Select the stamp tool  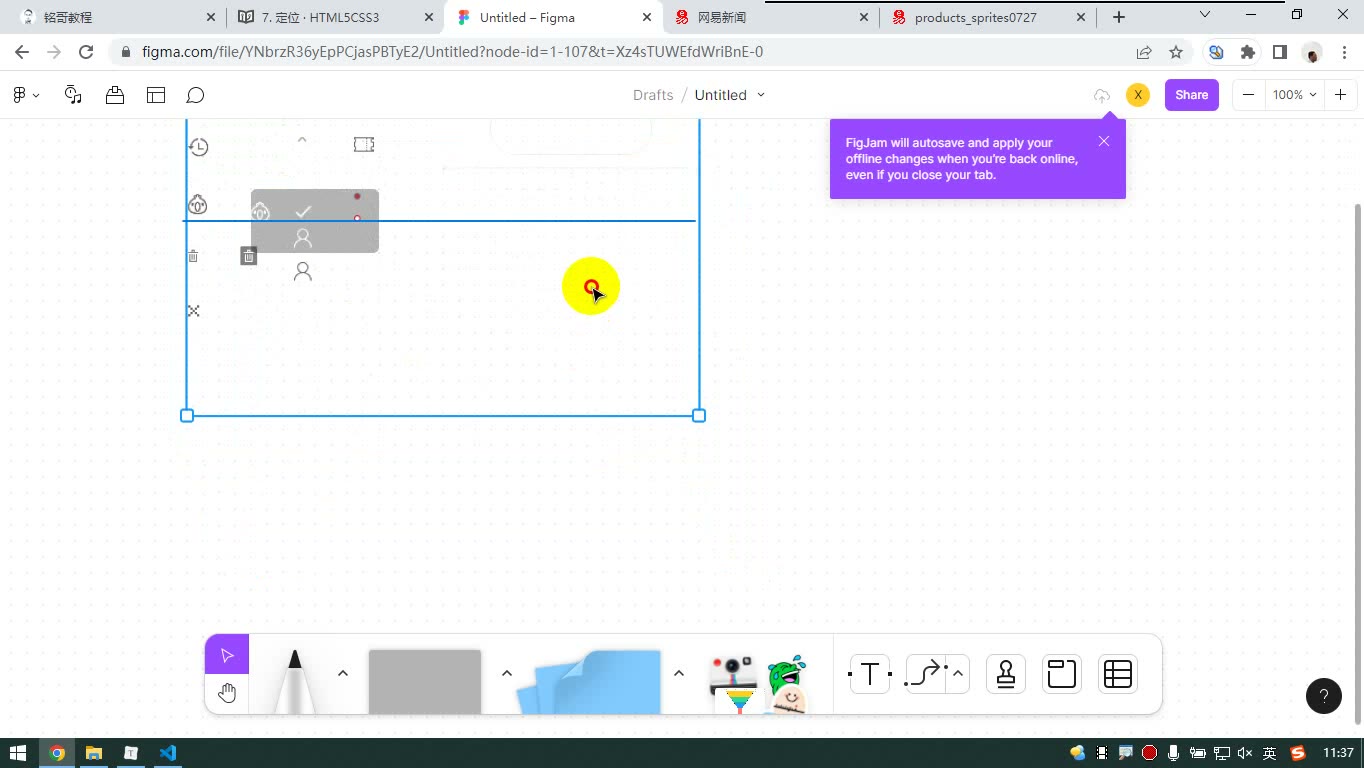[1006, 675]
